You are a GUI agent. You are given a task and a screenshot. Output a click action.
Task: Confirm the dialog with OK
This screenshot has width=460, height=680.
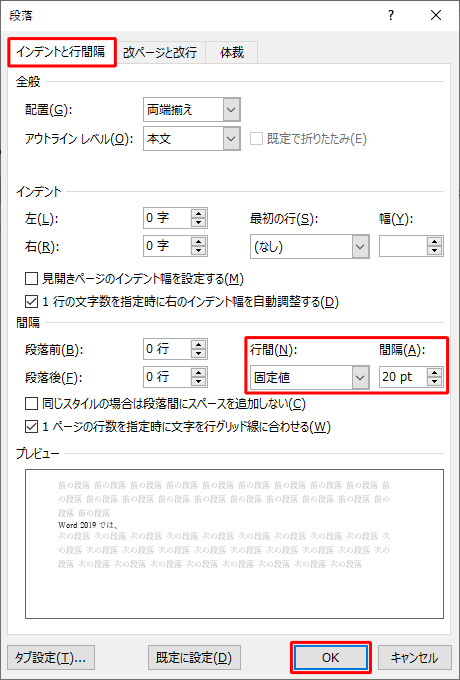tap(330, 657)
